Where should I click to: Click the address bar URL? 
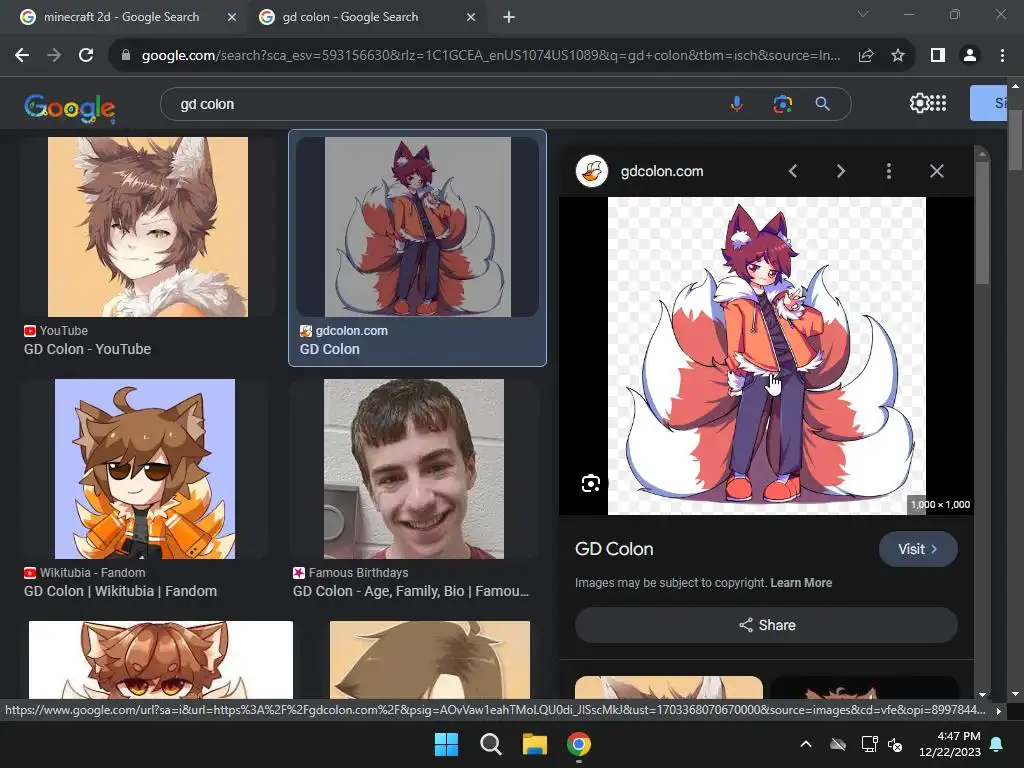(491, 56)
